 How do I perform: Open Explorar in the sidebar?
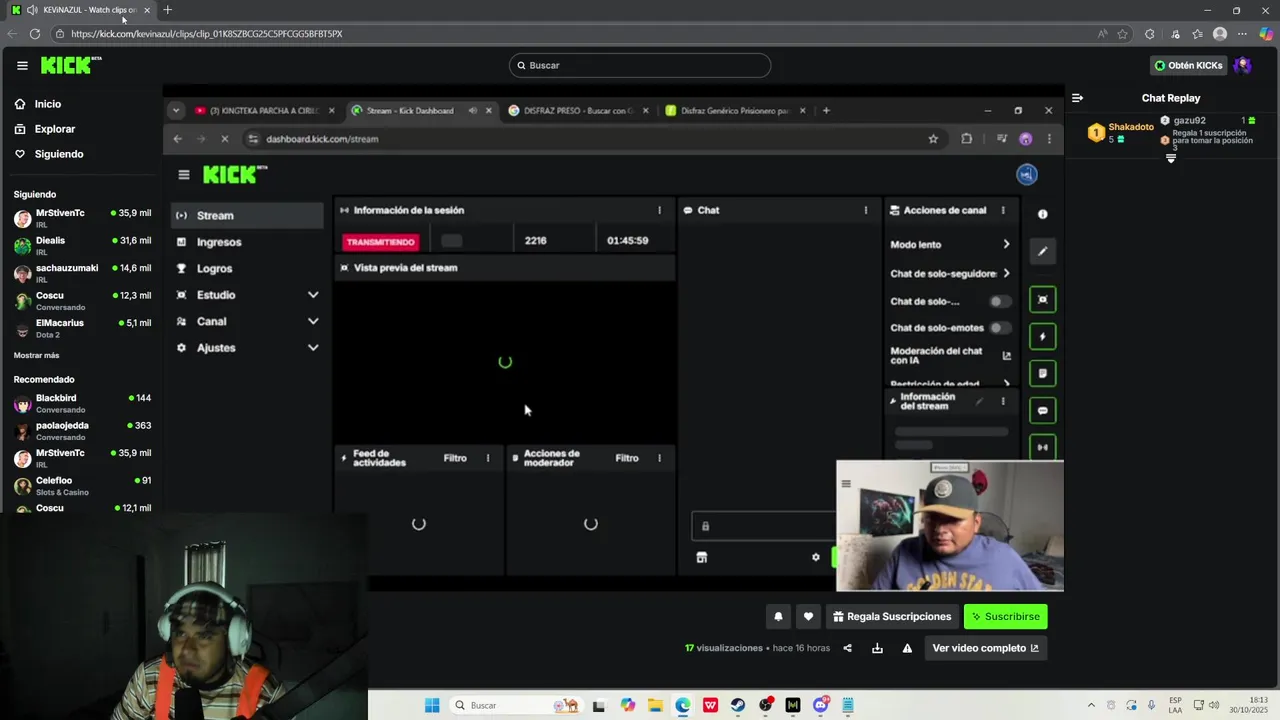point(55,129)
